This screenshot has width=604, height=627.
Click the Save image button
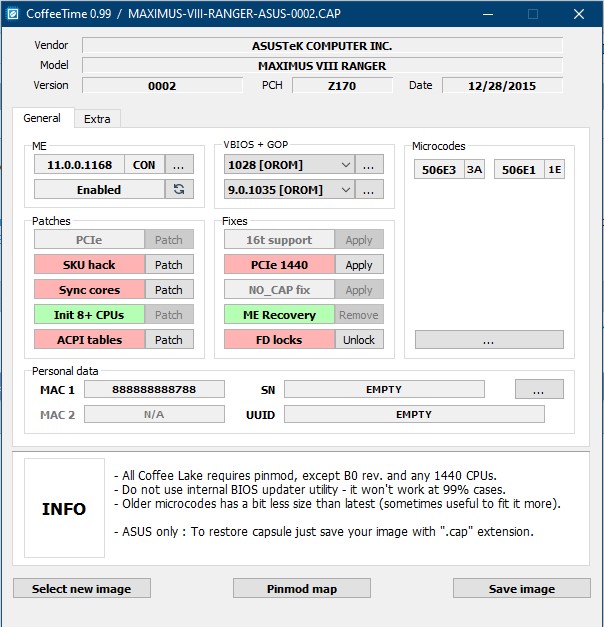522,588
